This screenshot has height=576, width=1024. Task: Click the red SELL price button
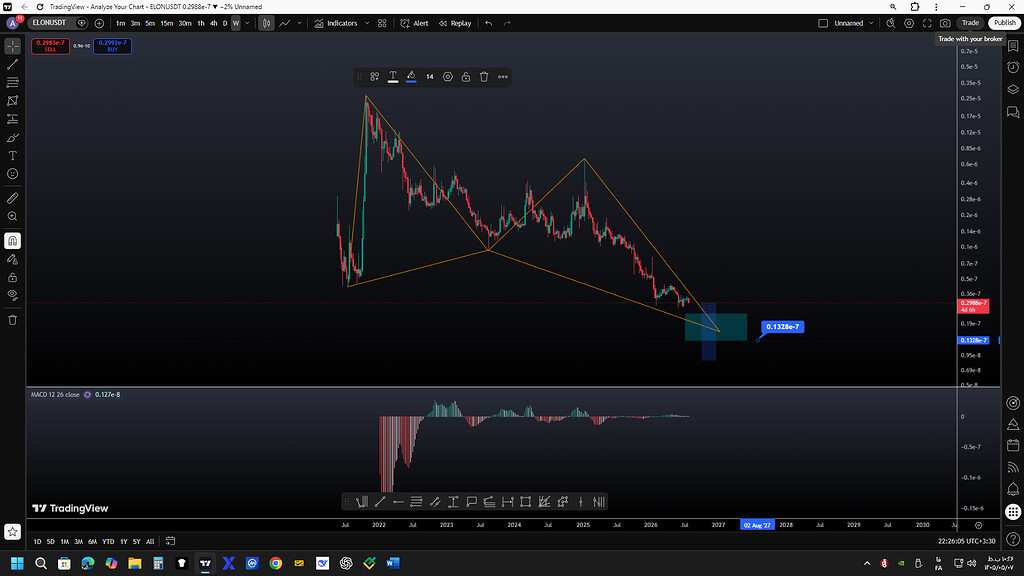coord(50,46)
